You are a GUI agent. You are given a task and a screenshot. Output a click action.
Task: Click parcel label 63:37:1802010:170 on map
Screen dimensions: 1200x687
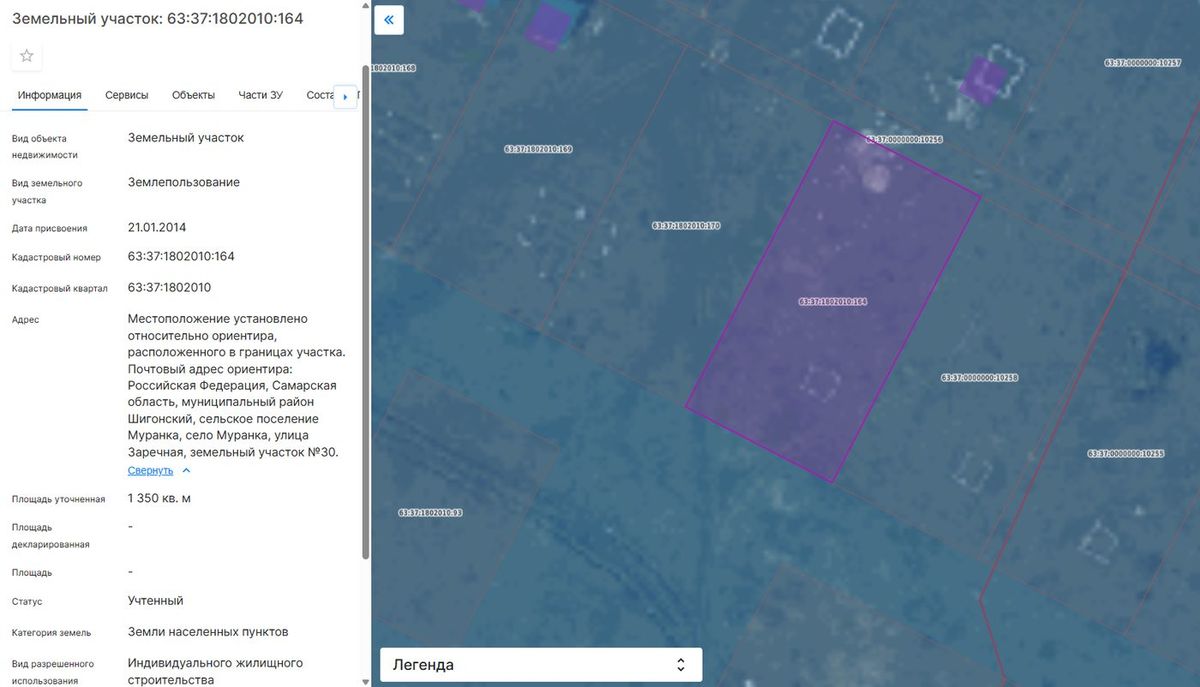point(686,226)
